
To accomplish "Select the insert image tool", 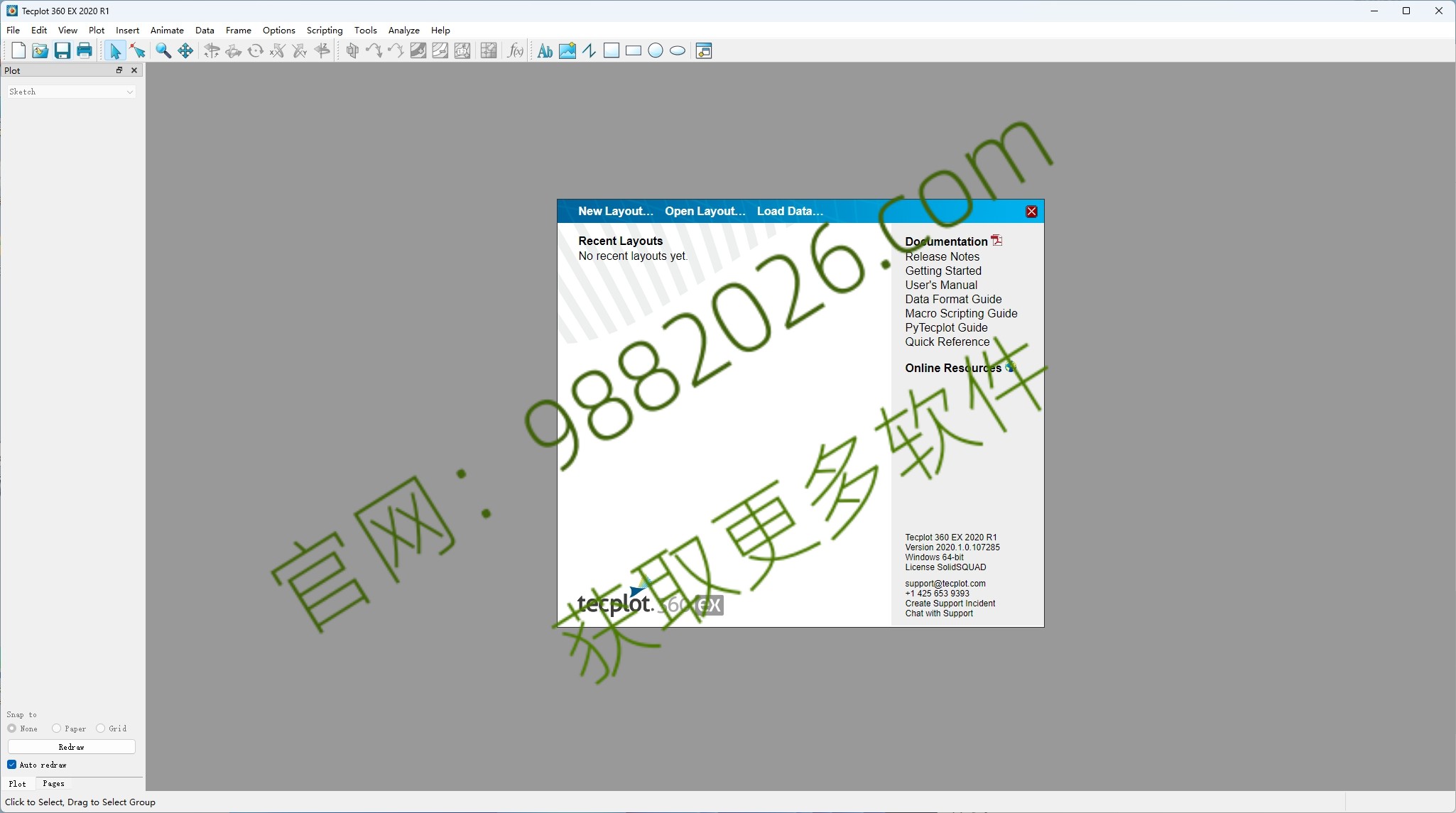I will [567, 50].
